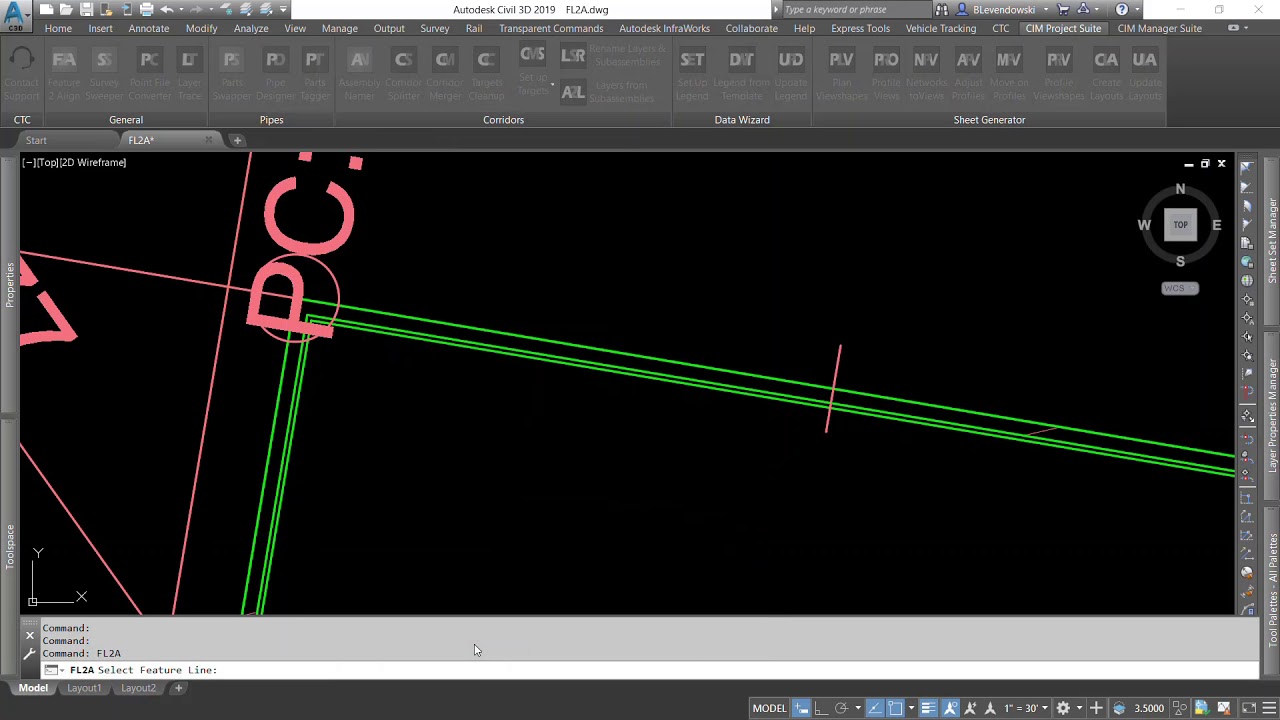Screen dimensions: 1280x720
Task: Open the Properties palette side tab
Action: (x=10, y=284)
